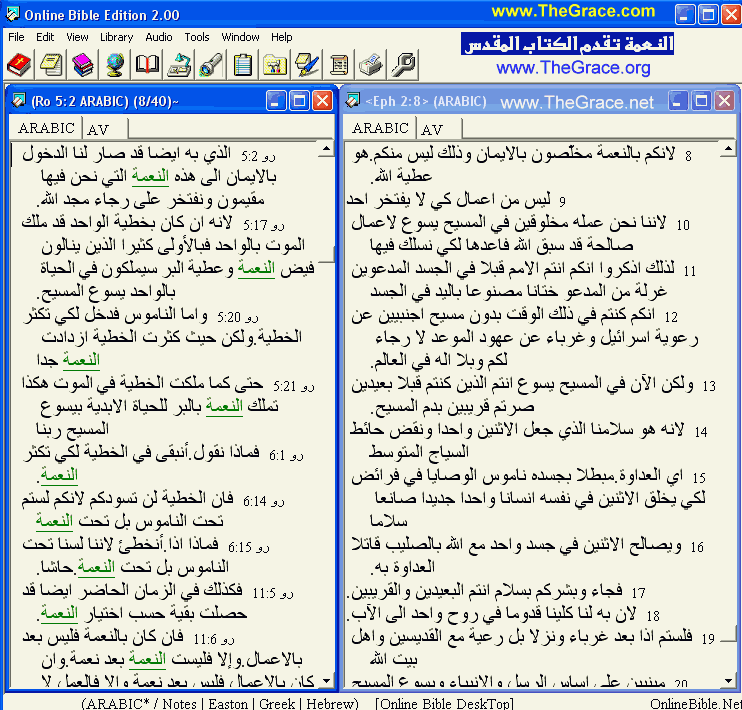Click the Eph 2:8 window's title icon
Screen dimensions: 742x710
click(x=353, y=100)
